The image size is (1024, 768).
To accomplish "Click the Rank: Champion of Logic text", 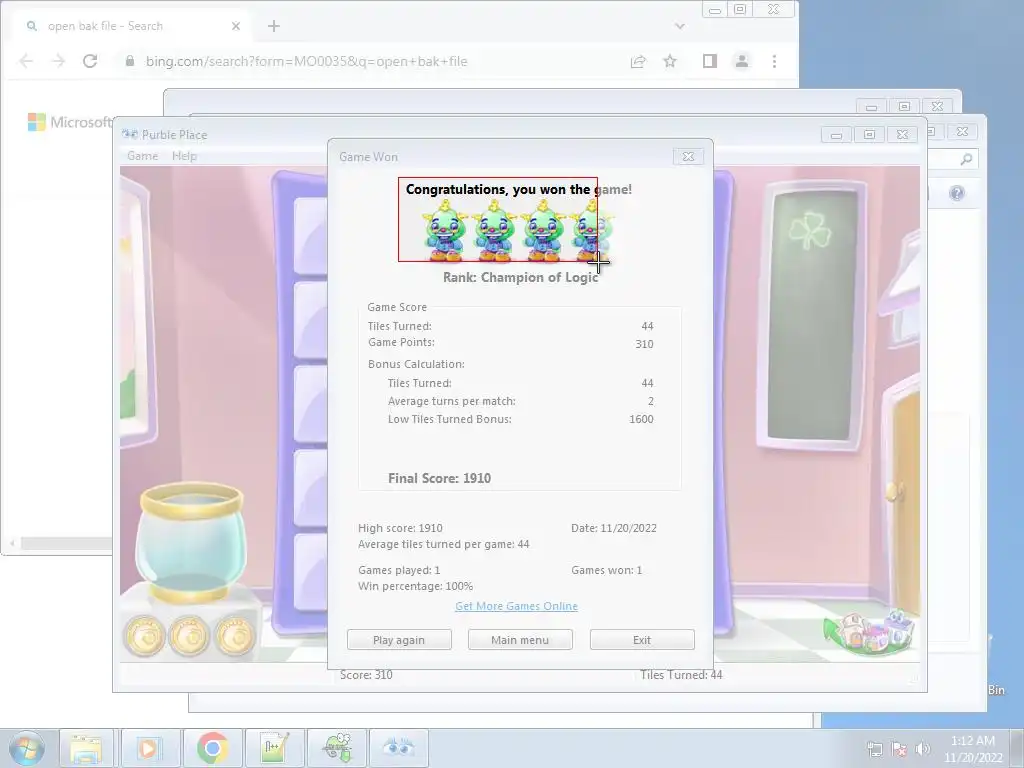I will 520,278.
